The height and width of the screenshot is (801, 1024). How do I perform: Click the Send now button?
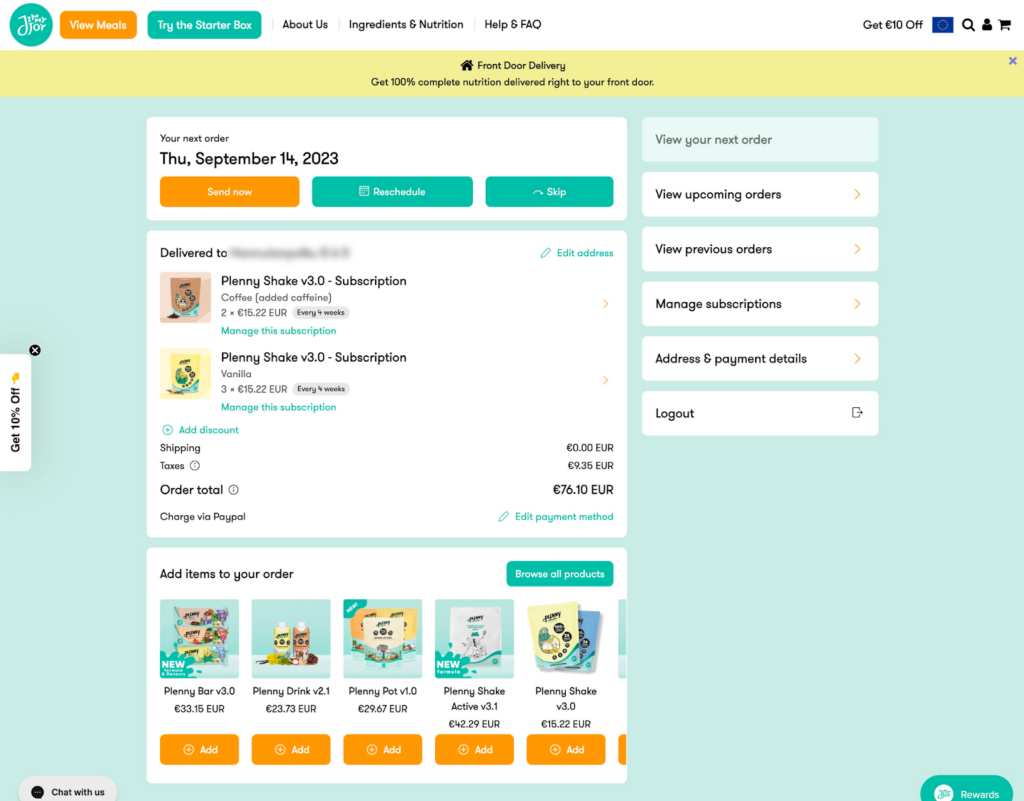229,192
